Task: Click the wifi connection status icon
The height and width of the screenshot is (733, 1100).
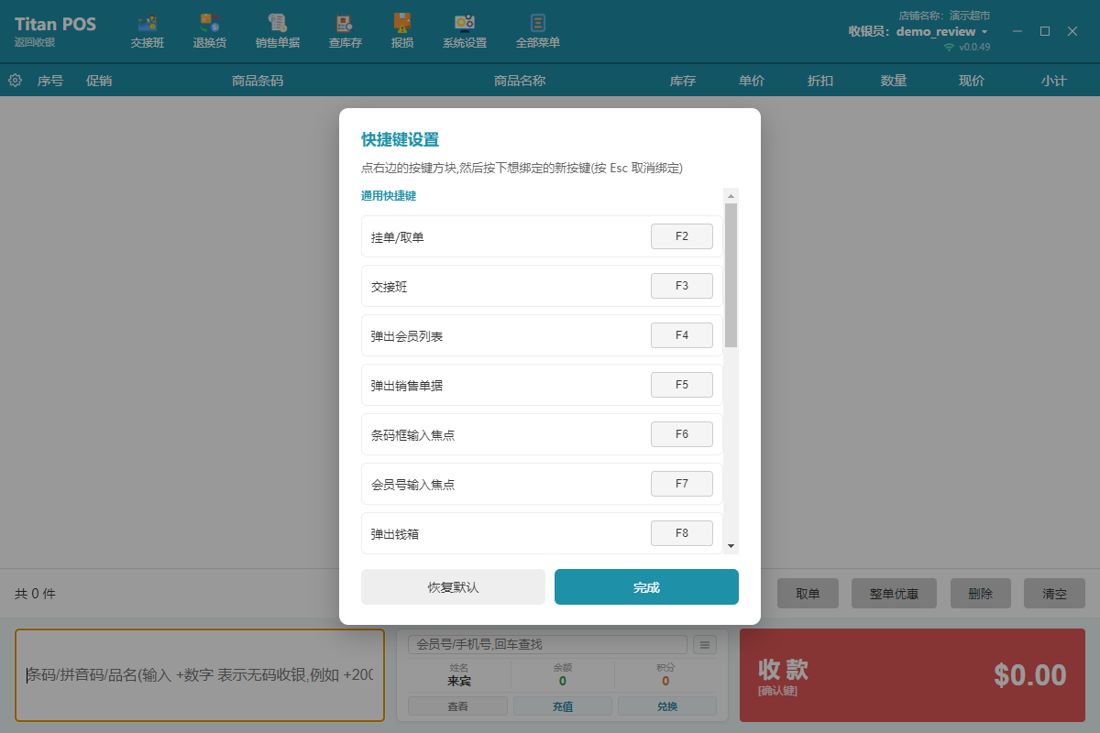Action: [948, 47]
